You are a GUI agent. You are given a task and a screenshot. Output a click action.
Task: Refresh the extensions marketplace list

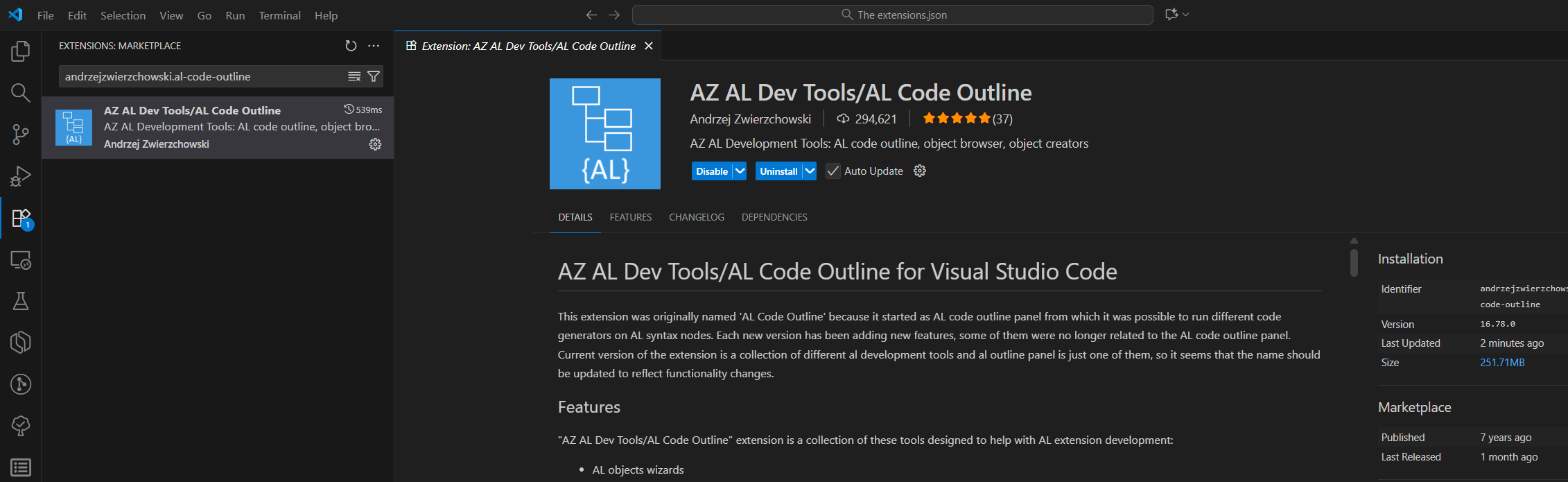coord(351,46)
